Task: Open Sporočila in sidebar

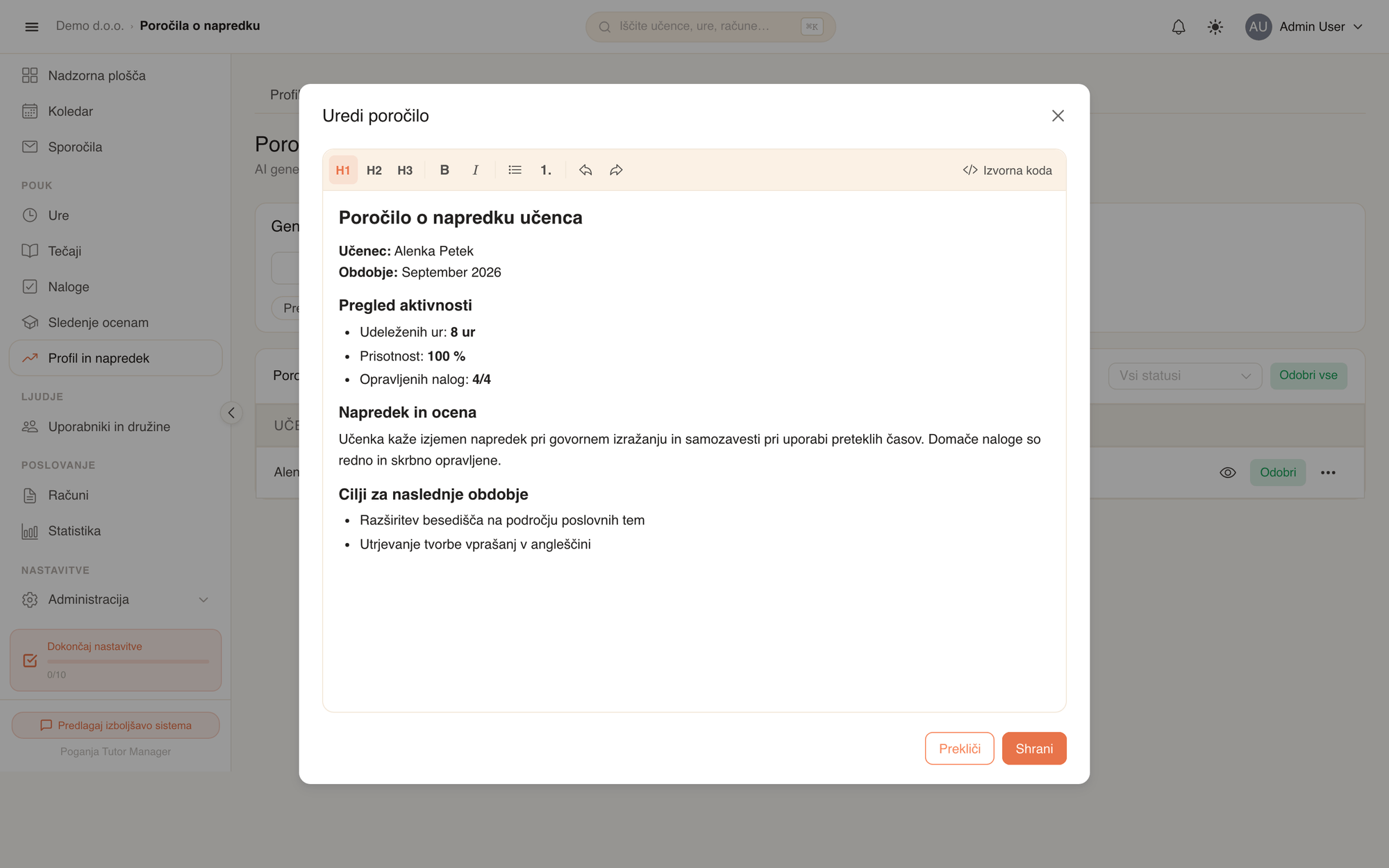Action: click(x=115, y=147)
